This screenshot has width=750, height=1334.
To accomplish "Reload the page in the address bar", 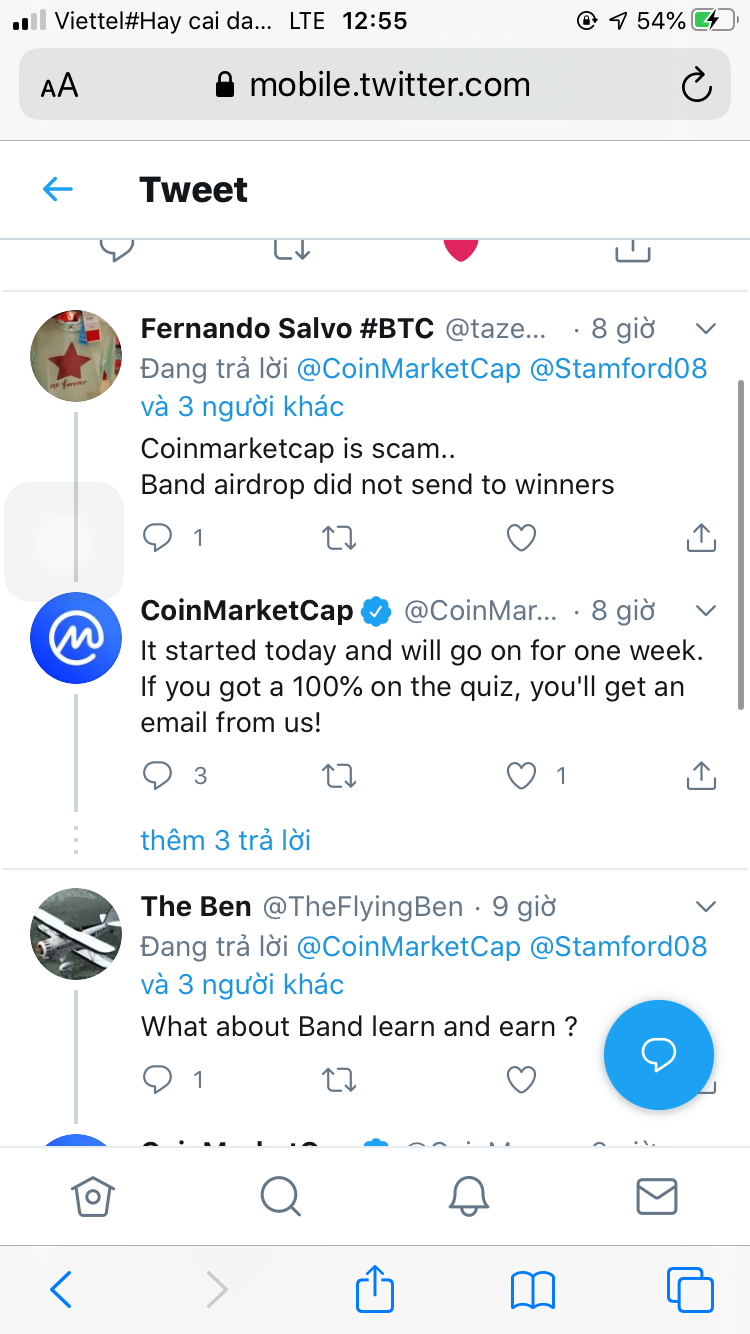I will (696, 86).
